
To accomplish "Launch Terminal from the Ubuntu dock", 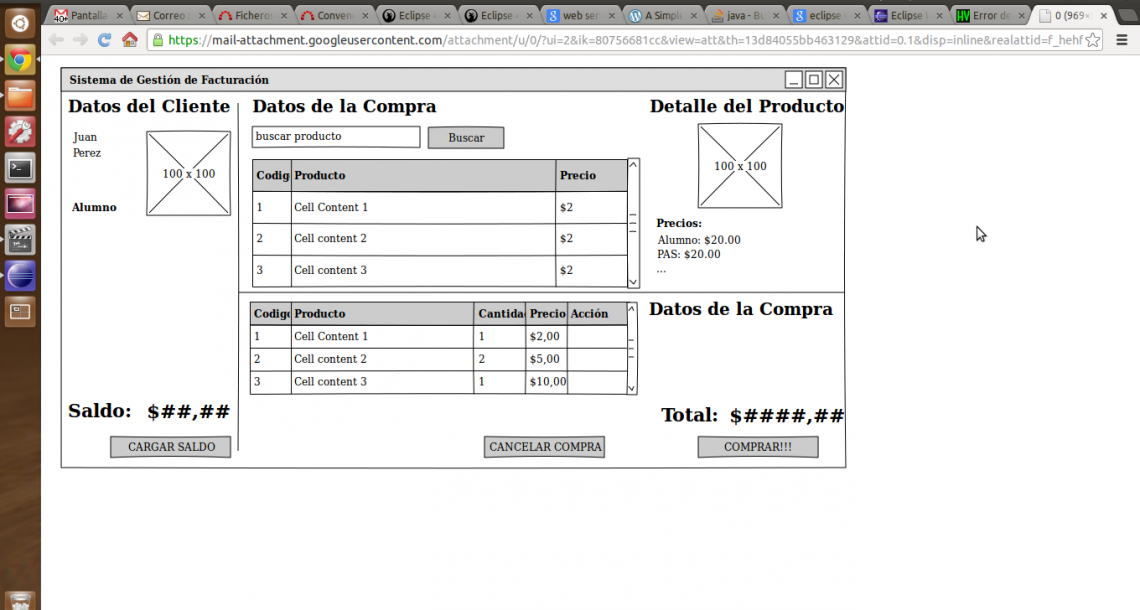I will 20,168.
